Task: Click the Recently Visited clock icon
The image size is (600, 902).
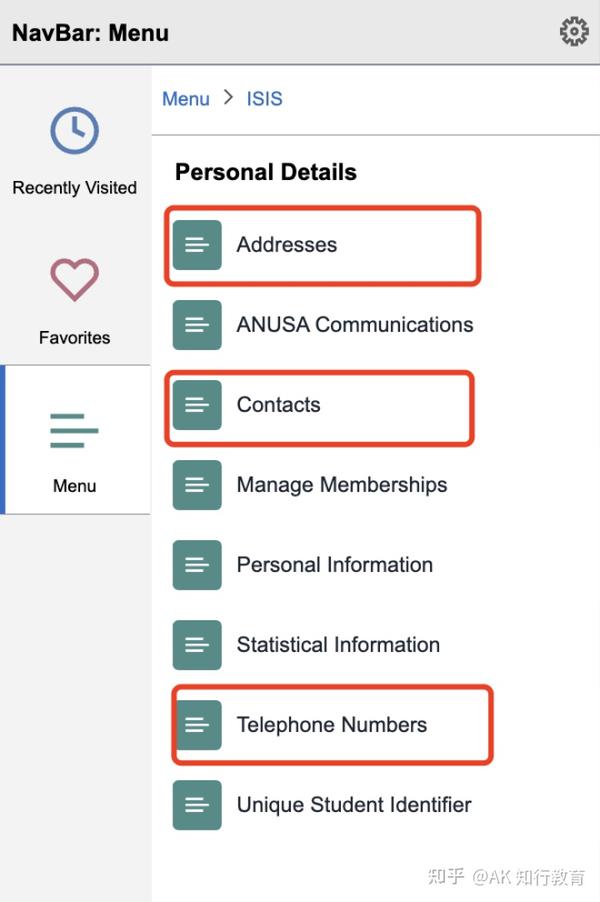Action: (74, 131)
